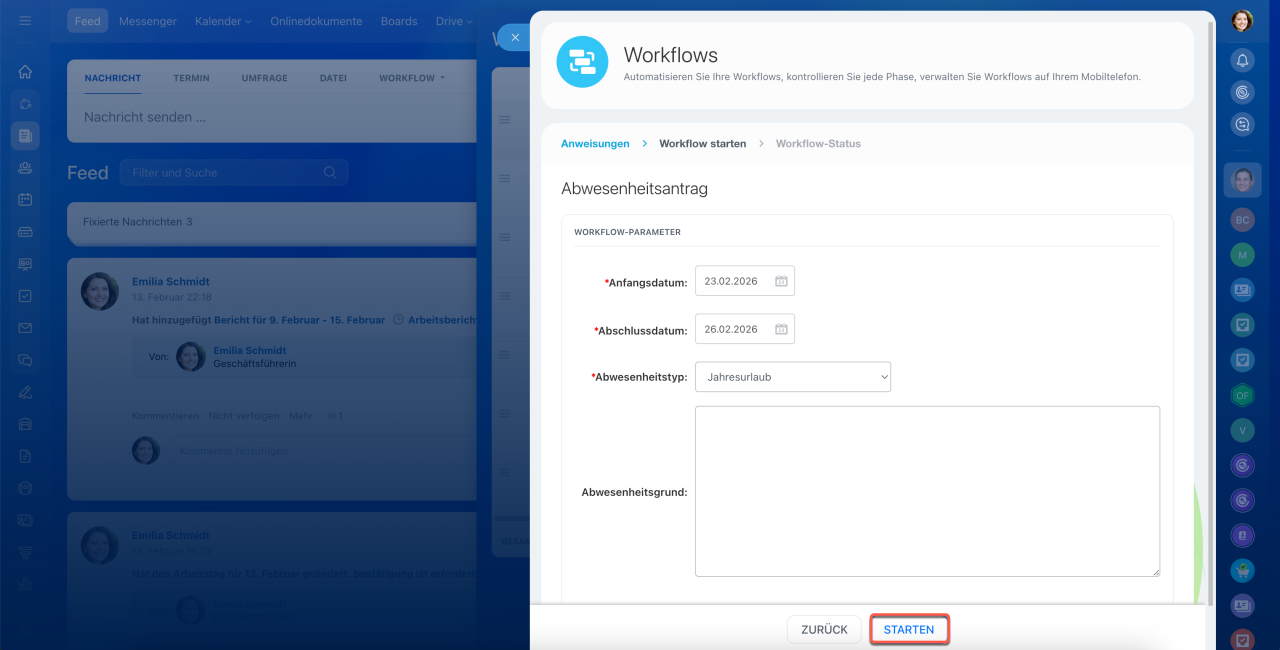
Task: Click the Zurück button
Action: coord(824,630)
